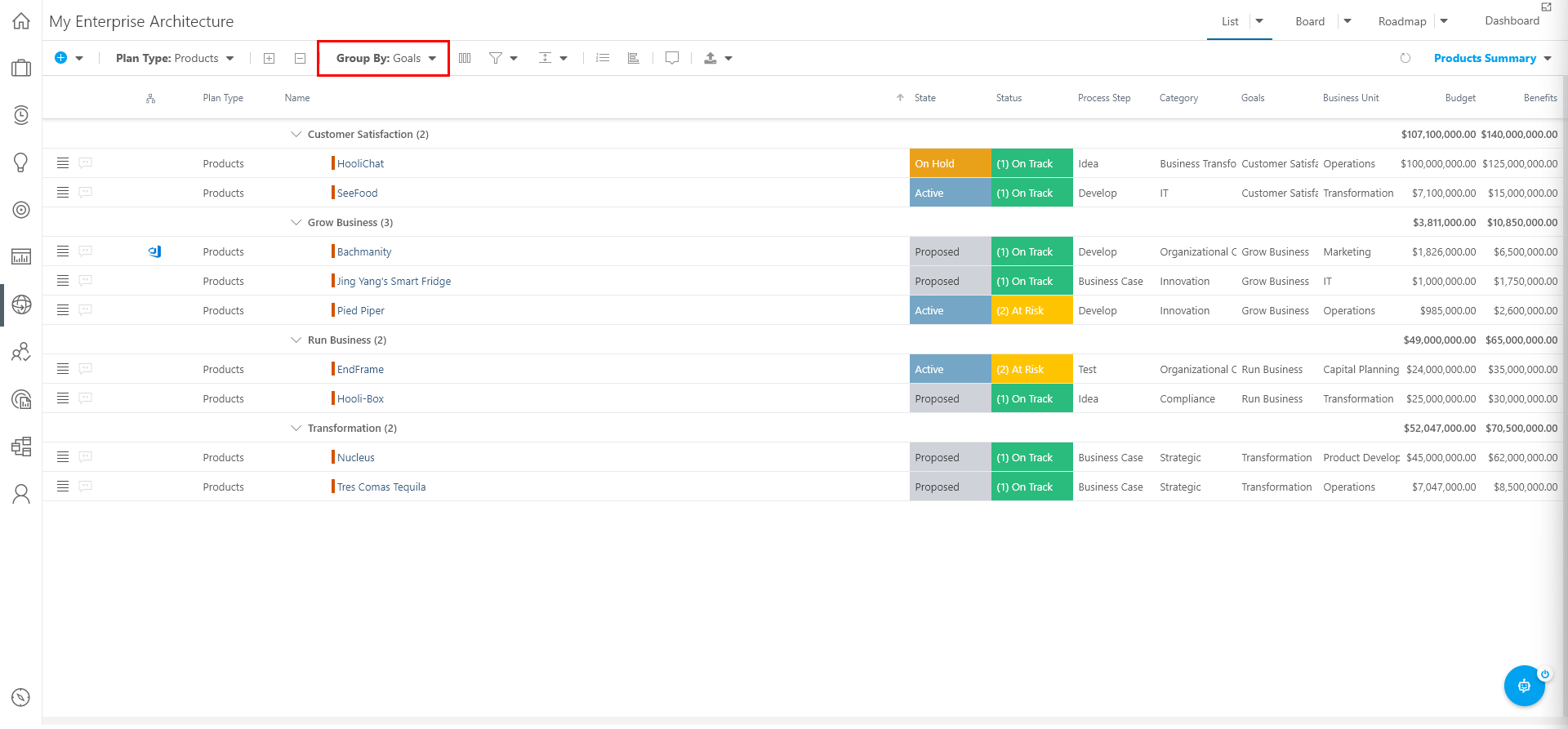Open the boxes structure sidebar icon
This screenshot has height=729, width=1568.
pos(21,447)
